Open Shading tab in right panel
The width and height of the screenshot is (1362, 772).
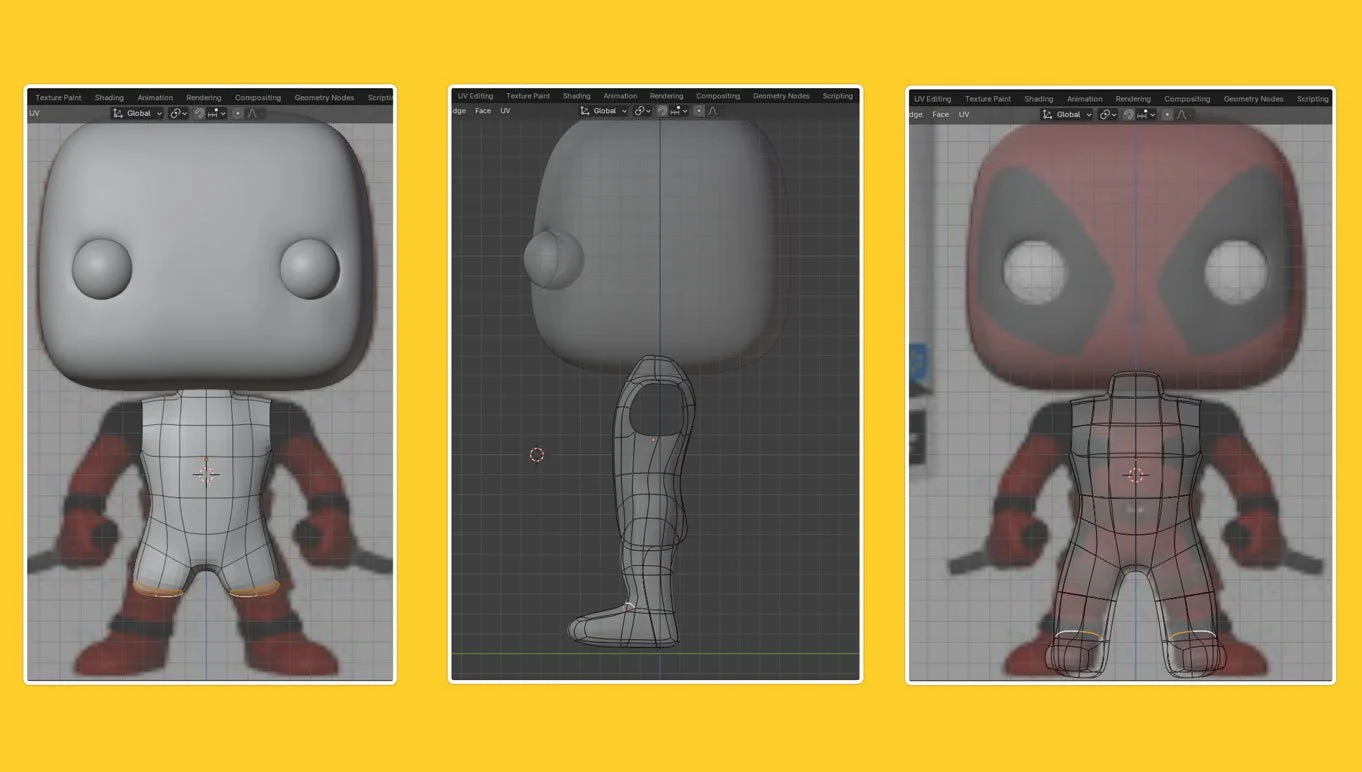[x=1039, y=99]
